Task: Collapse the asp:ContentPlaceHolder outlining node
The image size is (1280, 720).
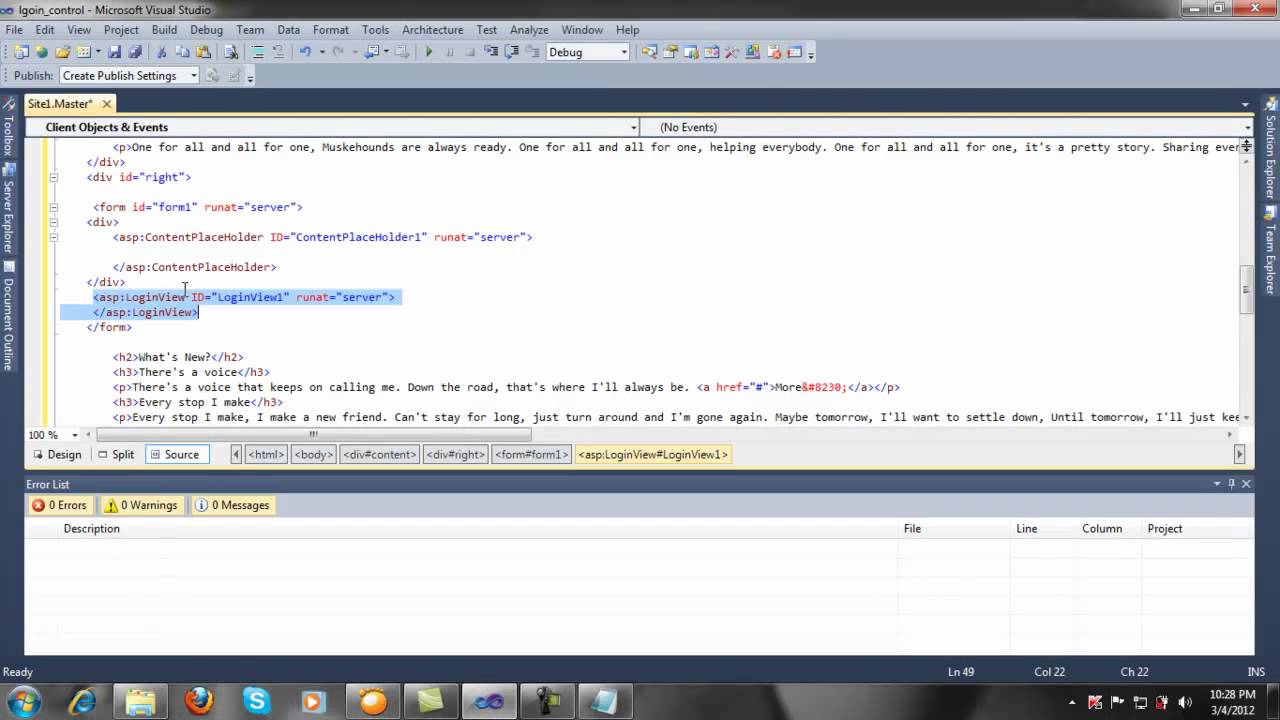Action: [x=54, y=237]
